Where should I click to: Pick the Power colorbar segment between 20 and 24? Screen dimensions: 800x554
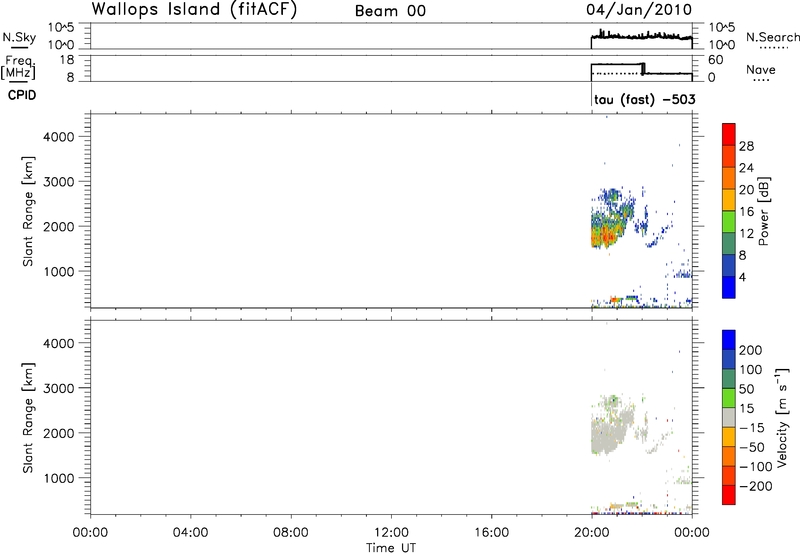(729, 178)
